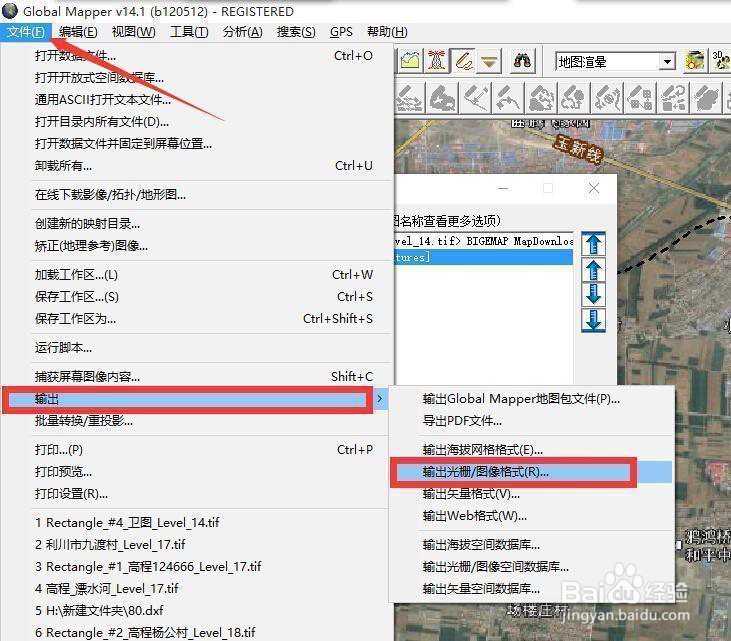This screenshot has width=731, height=641.
Task: Move layer to bottom with last blue arrow
Action: pyautogui.click(x=593, y=320)
